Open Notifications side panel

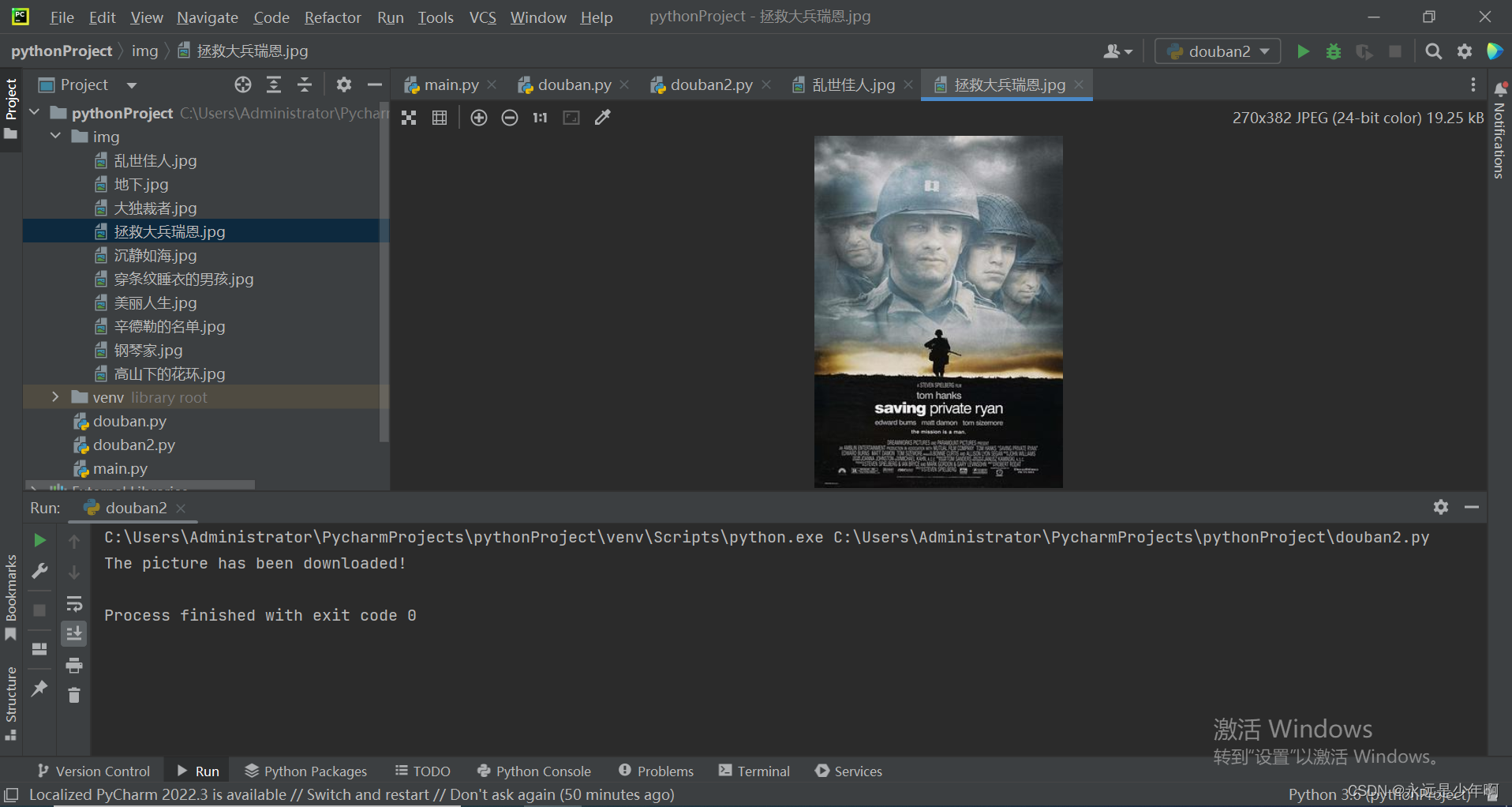coord(1499,130)
